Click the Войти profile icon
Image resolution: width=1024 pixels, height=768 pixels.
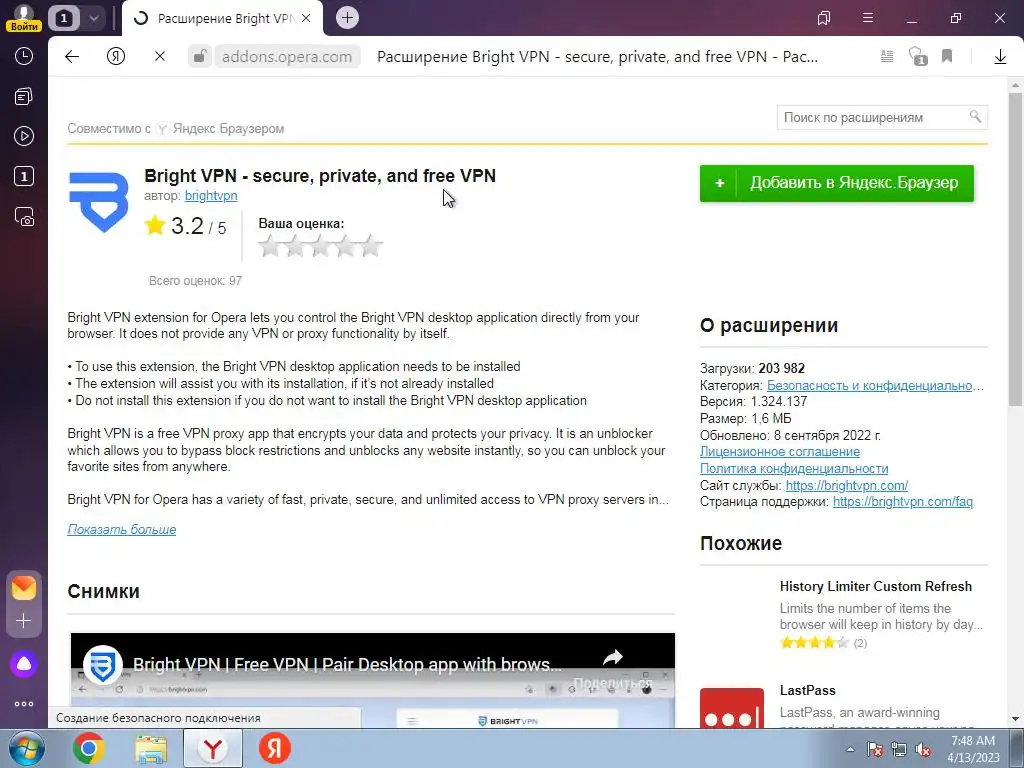[24, 18]
